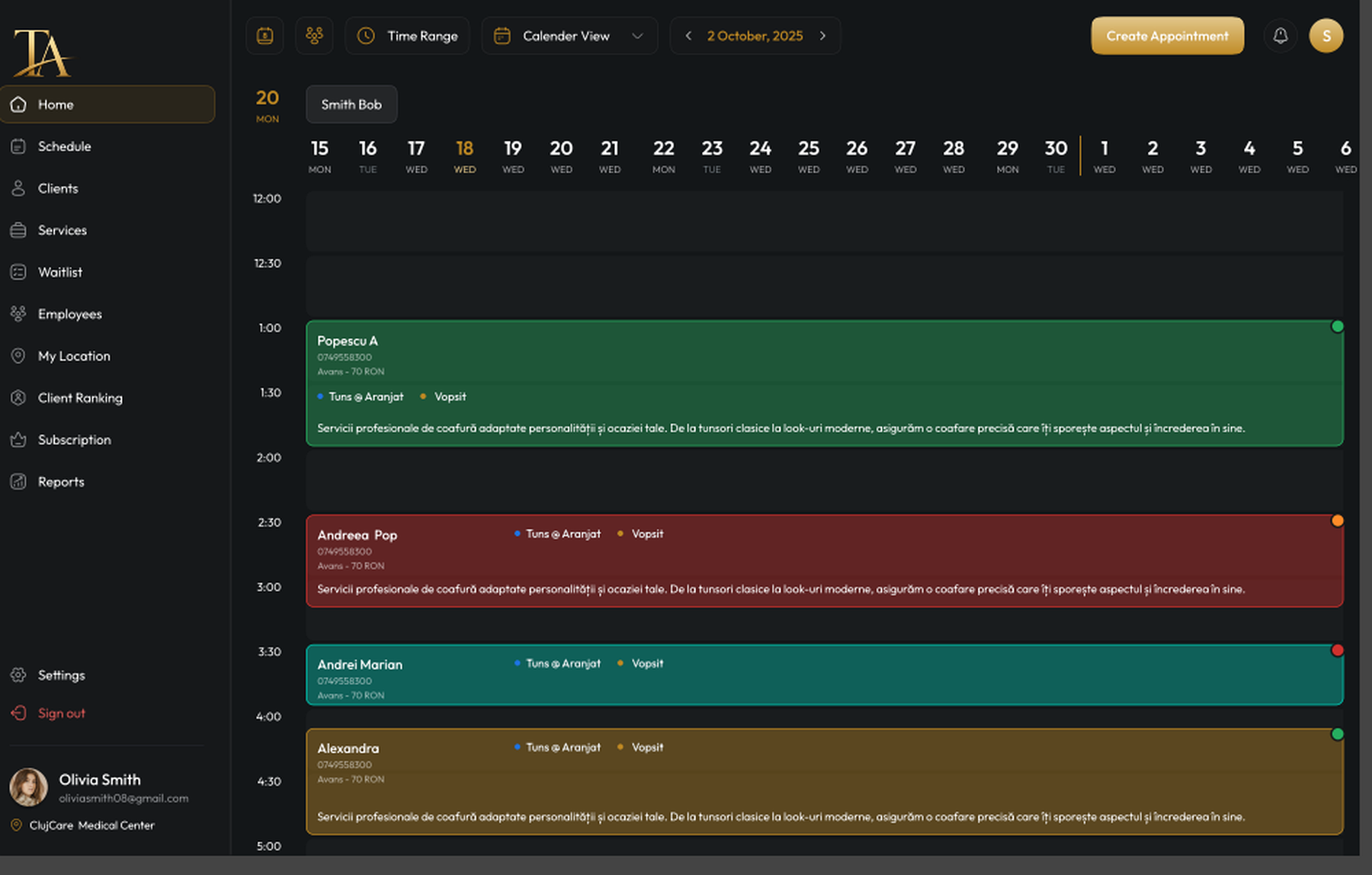Click the Home house icon in sidebar
The height and width of the screenshot is (875, 1372).
(18, 104)
